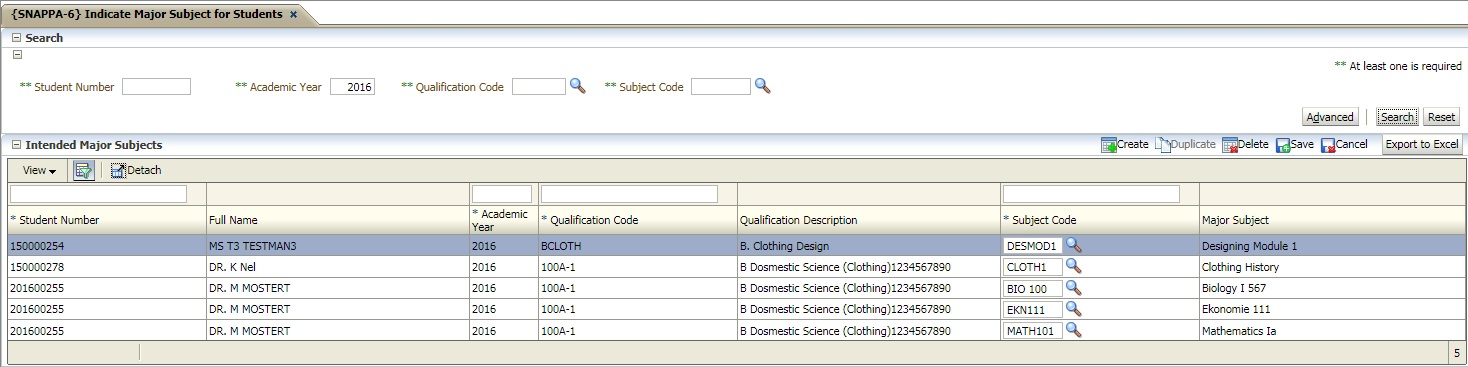Cancel changes with the Cancel icon
The image size is (1468, 367).
coord(1328,145)
